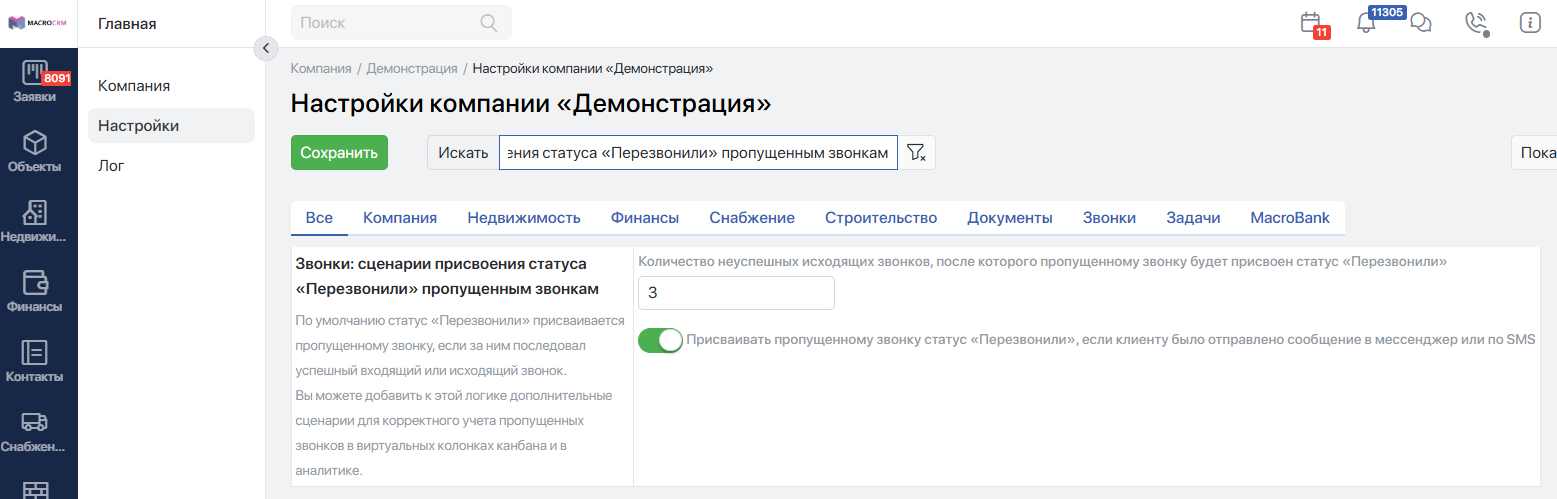The height and width of the screenshot is (499, 1557).
Task: Switch to the Задачи tab
Action: click(1193, 218)
